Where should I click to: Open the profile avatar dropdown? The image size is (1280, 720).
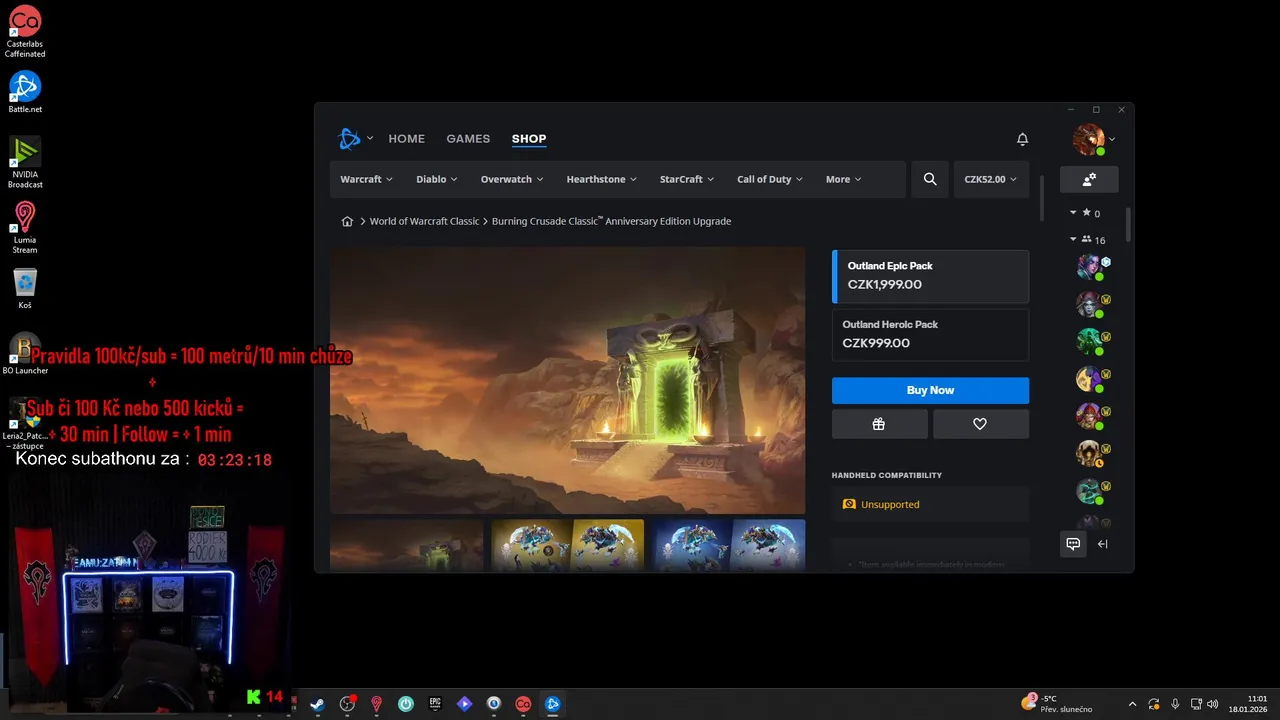1094,139
